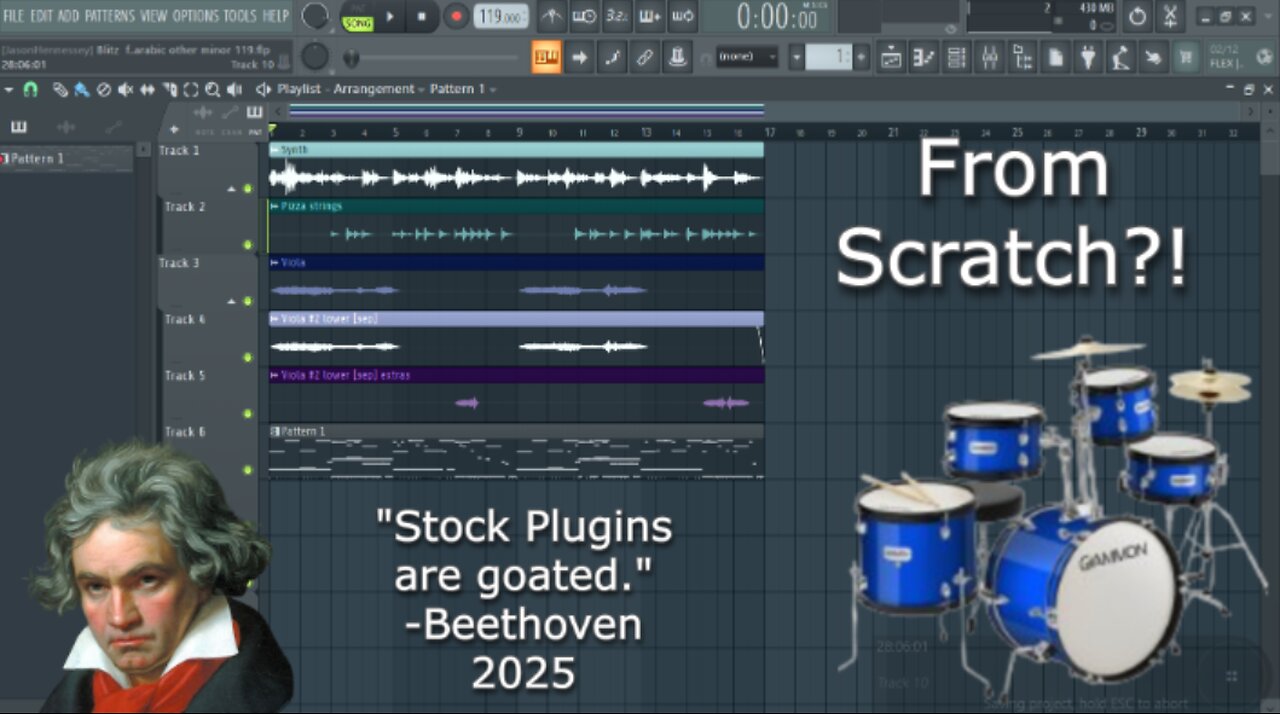Open the tempo tapper figure icon

tap(1121, 57)
